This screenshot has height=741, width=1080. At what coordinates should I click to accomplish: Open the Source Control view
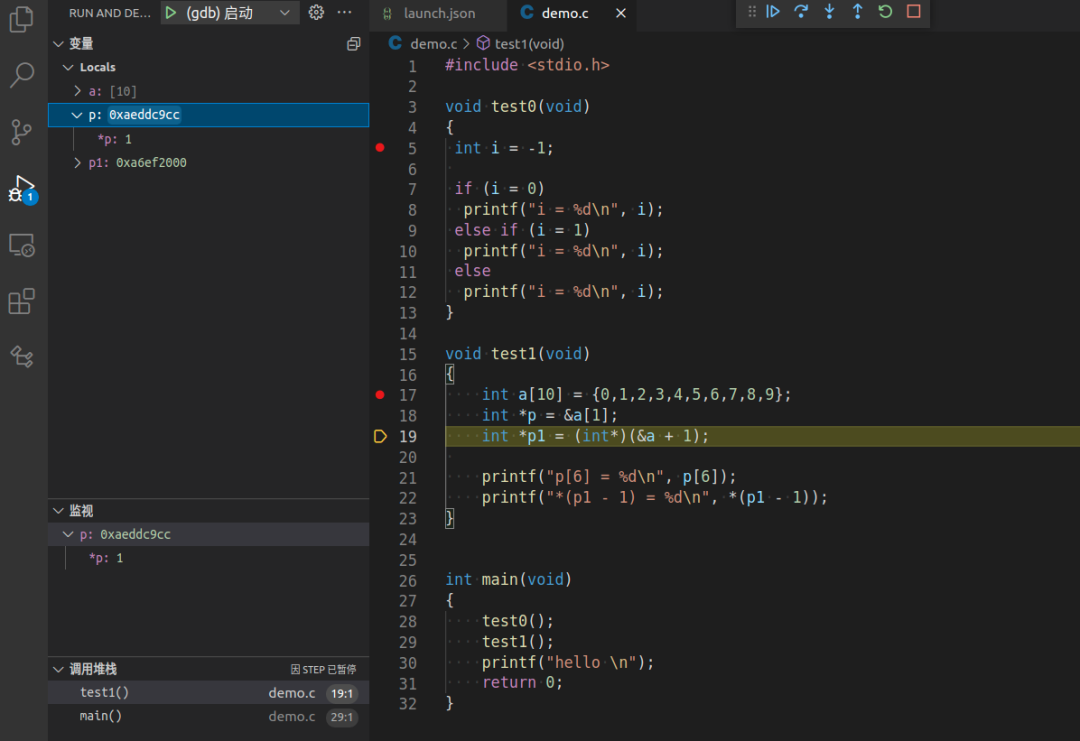click(x=21, y=131)
